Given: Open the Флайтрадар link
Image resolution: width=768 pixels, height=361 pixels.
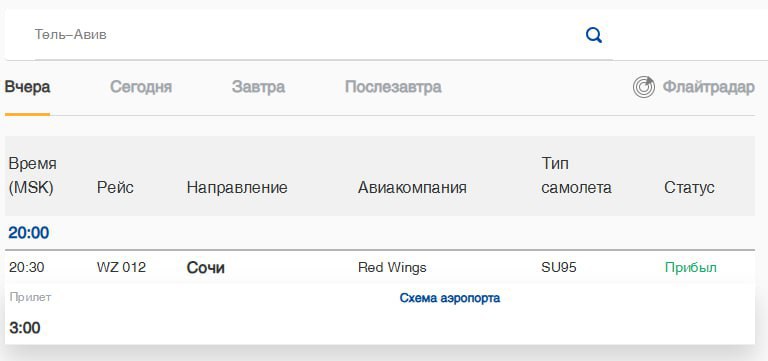Looking at the screenshot, I should 708,87.
